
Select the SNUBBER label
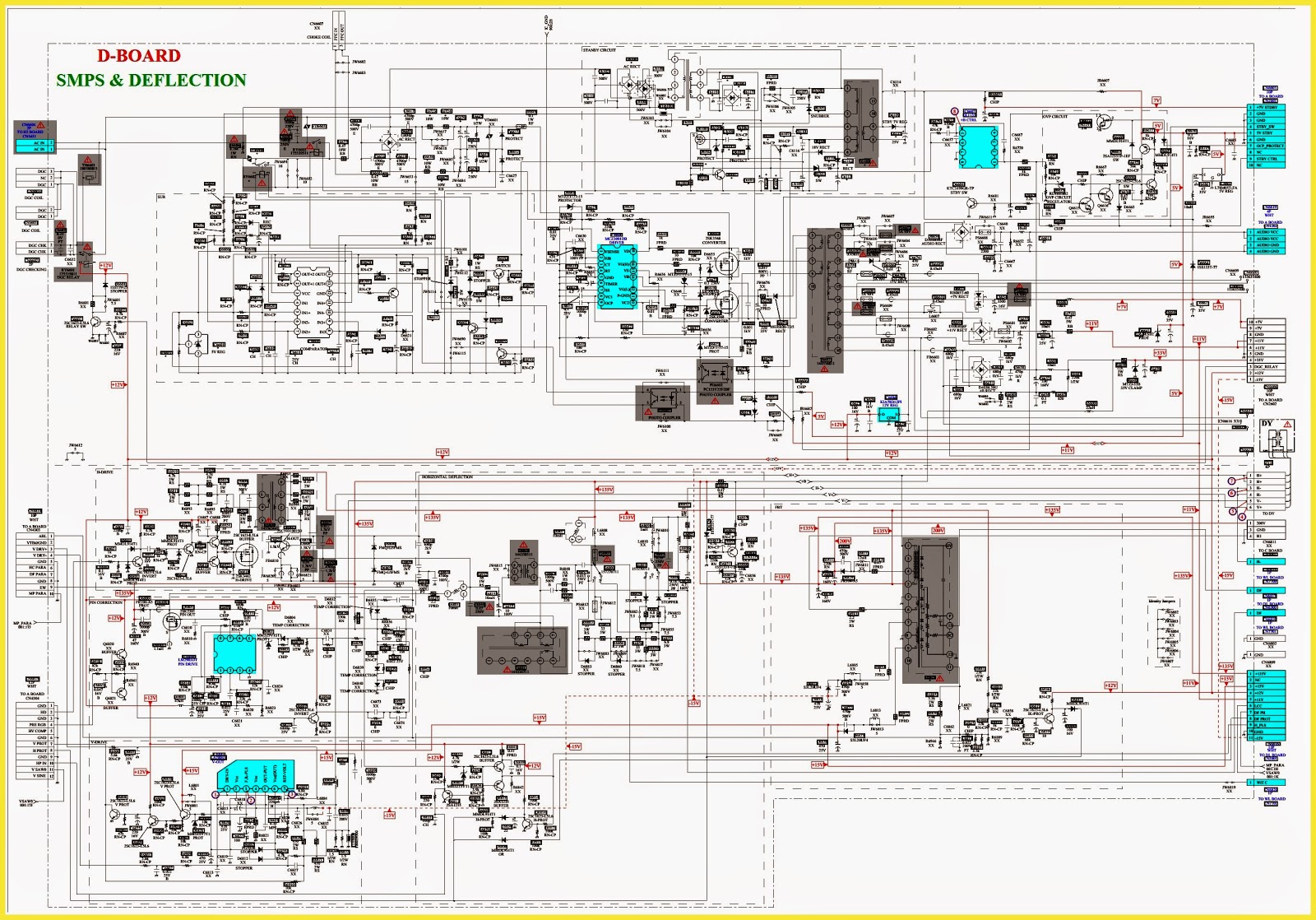point(820,116)
